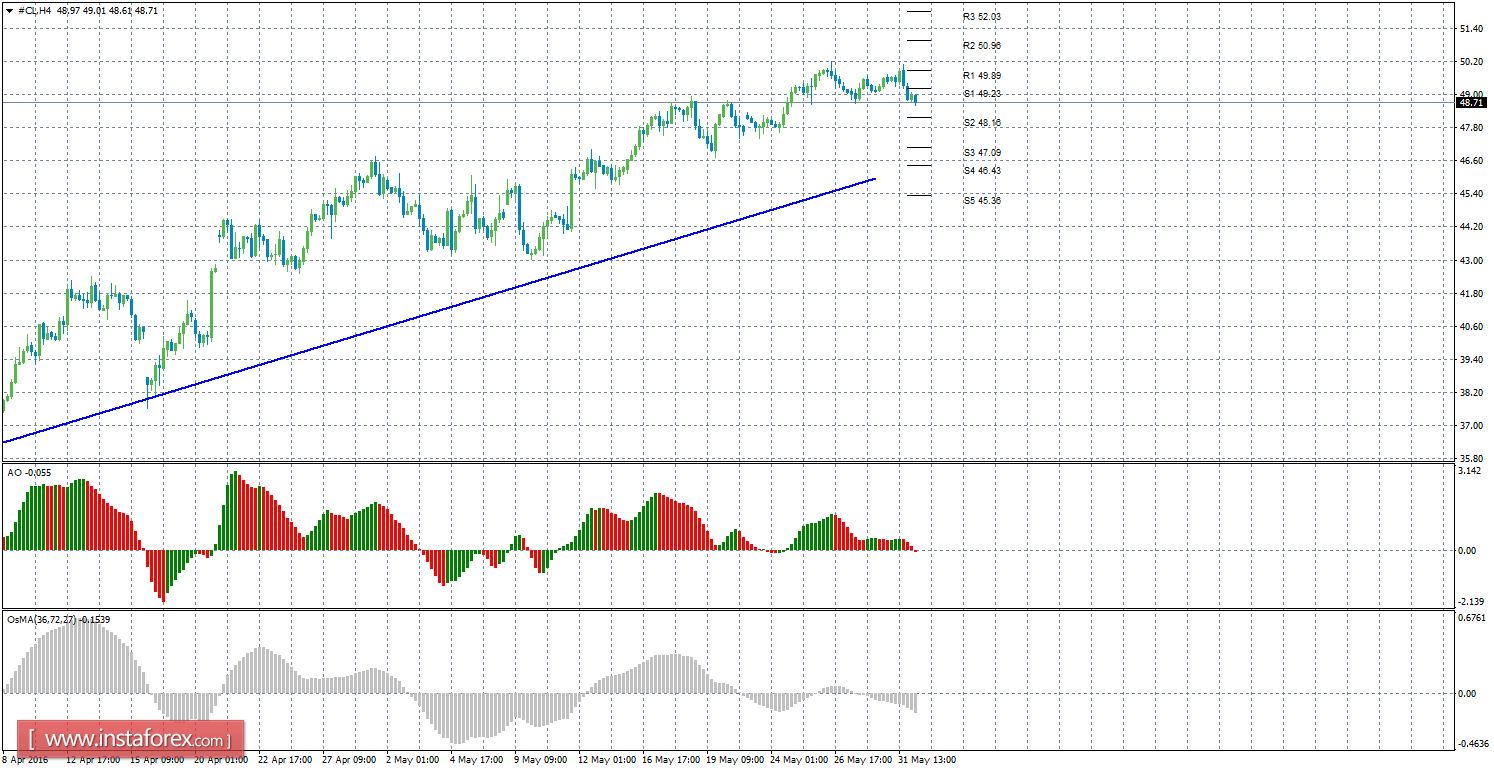This screenshot has width=1494, height=771.
Task: Click the S3 47.09 support label
Action: 981,152
